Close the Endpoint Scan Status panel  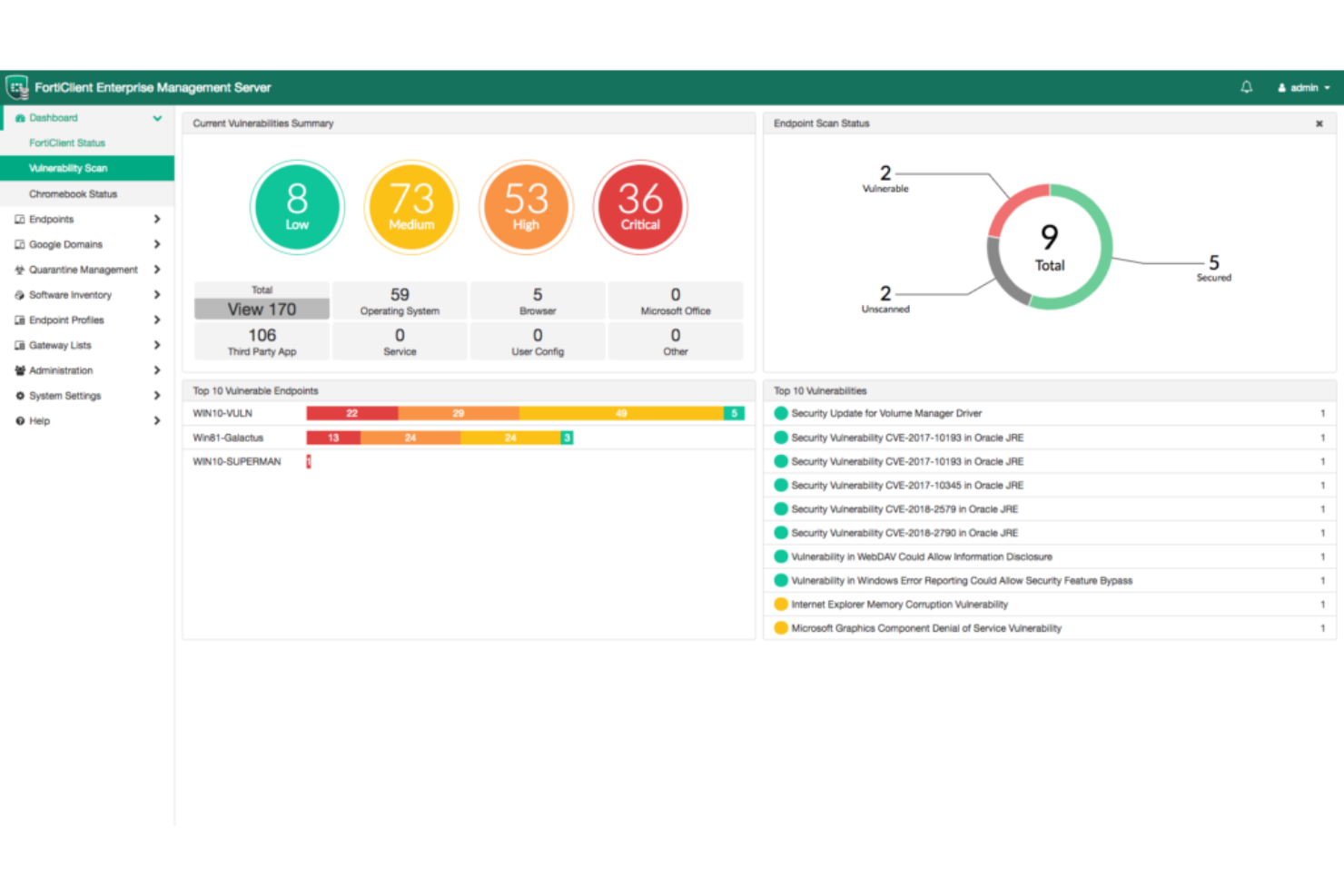1319,123
